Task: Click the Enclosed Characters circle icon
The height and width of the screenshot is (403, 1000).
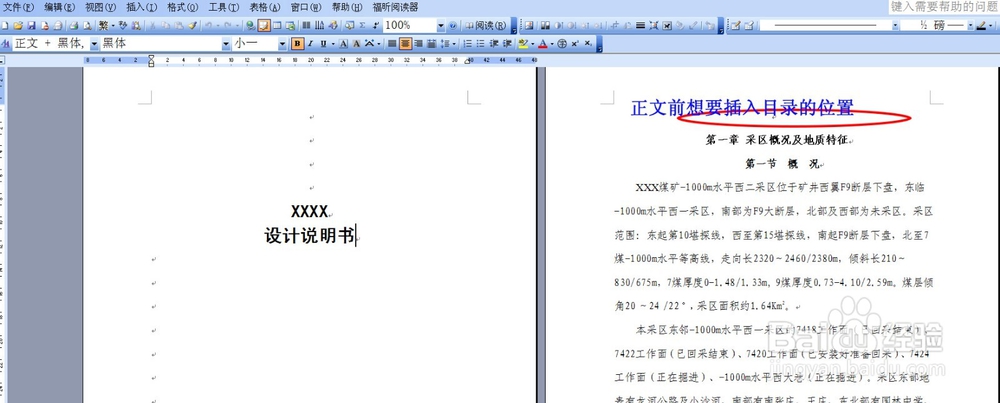Action: pos(562,43)
